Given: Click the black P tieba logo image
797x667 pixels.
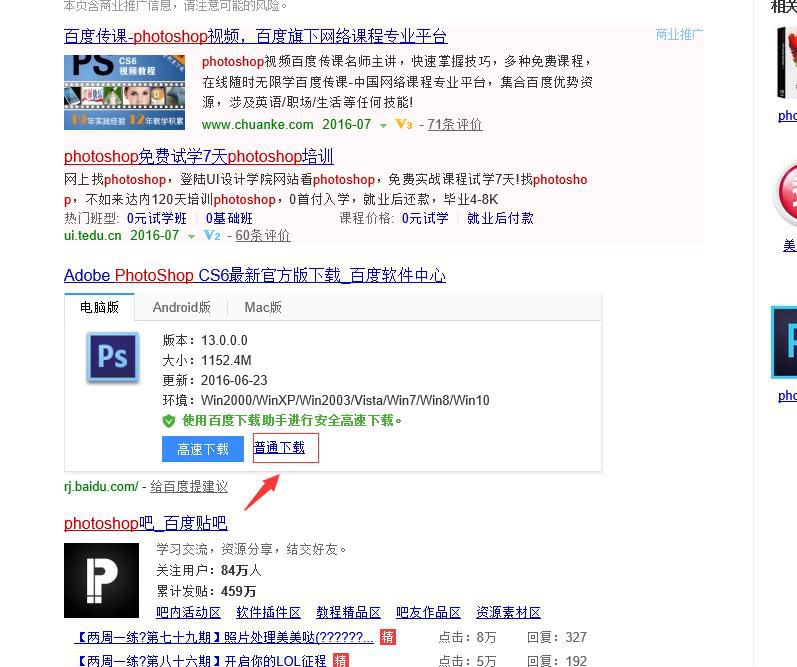Looking at the screenshot, I should pyautogui.click(x=102, y=581).
